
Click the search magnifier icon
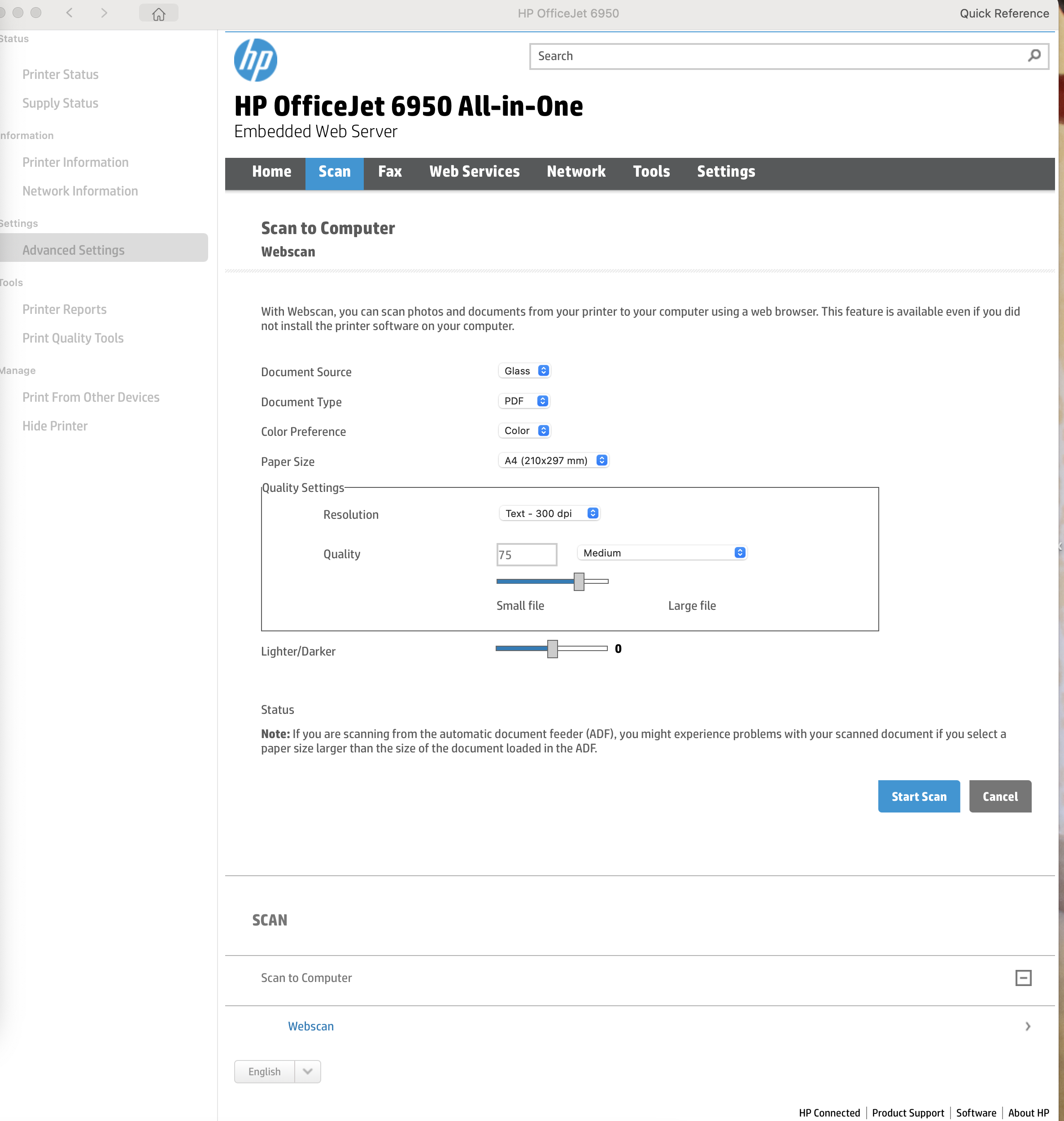[1034, 56]
